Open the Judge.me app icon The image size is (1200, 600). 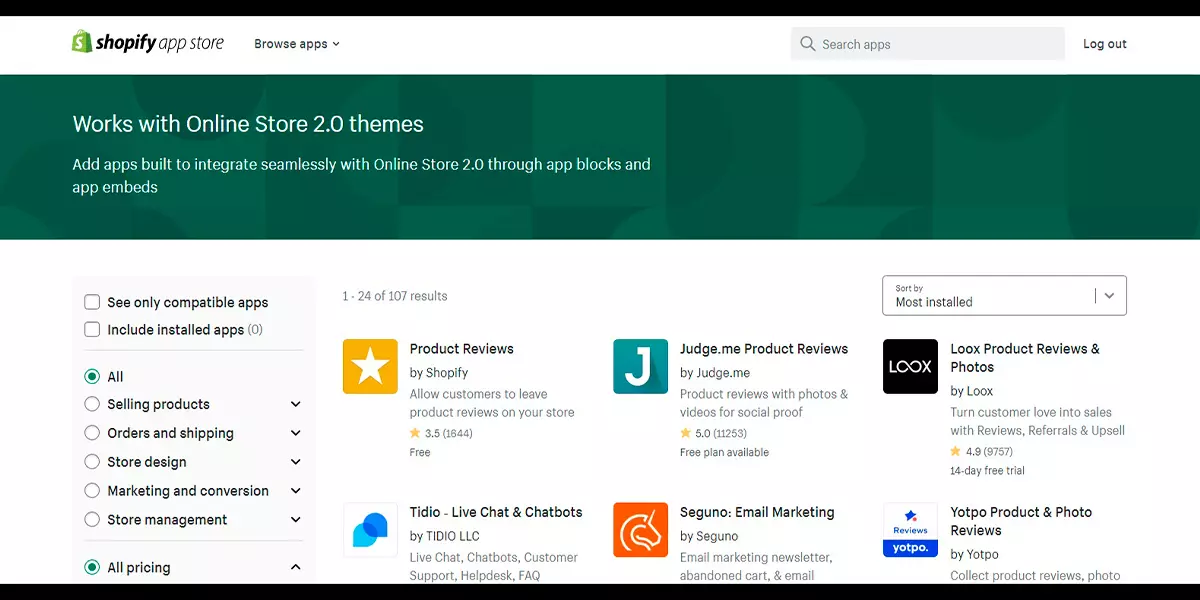pos(640,366)
